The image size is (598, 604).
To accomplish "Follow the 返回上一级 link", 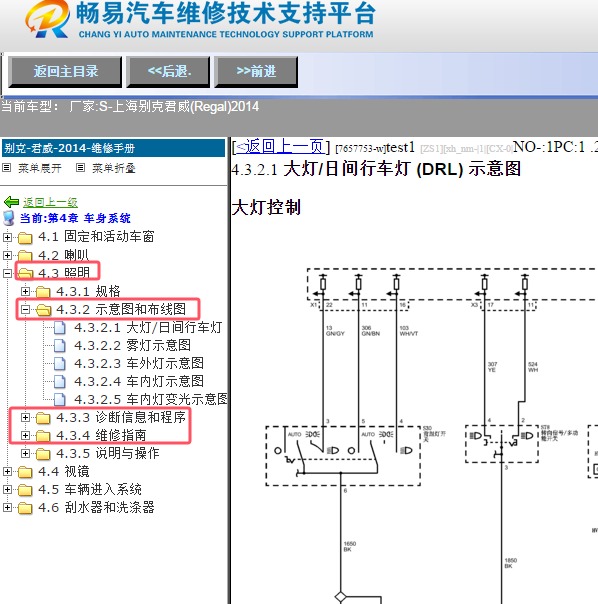I will tap(50, 202).
